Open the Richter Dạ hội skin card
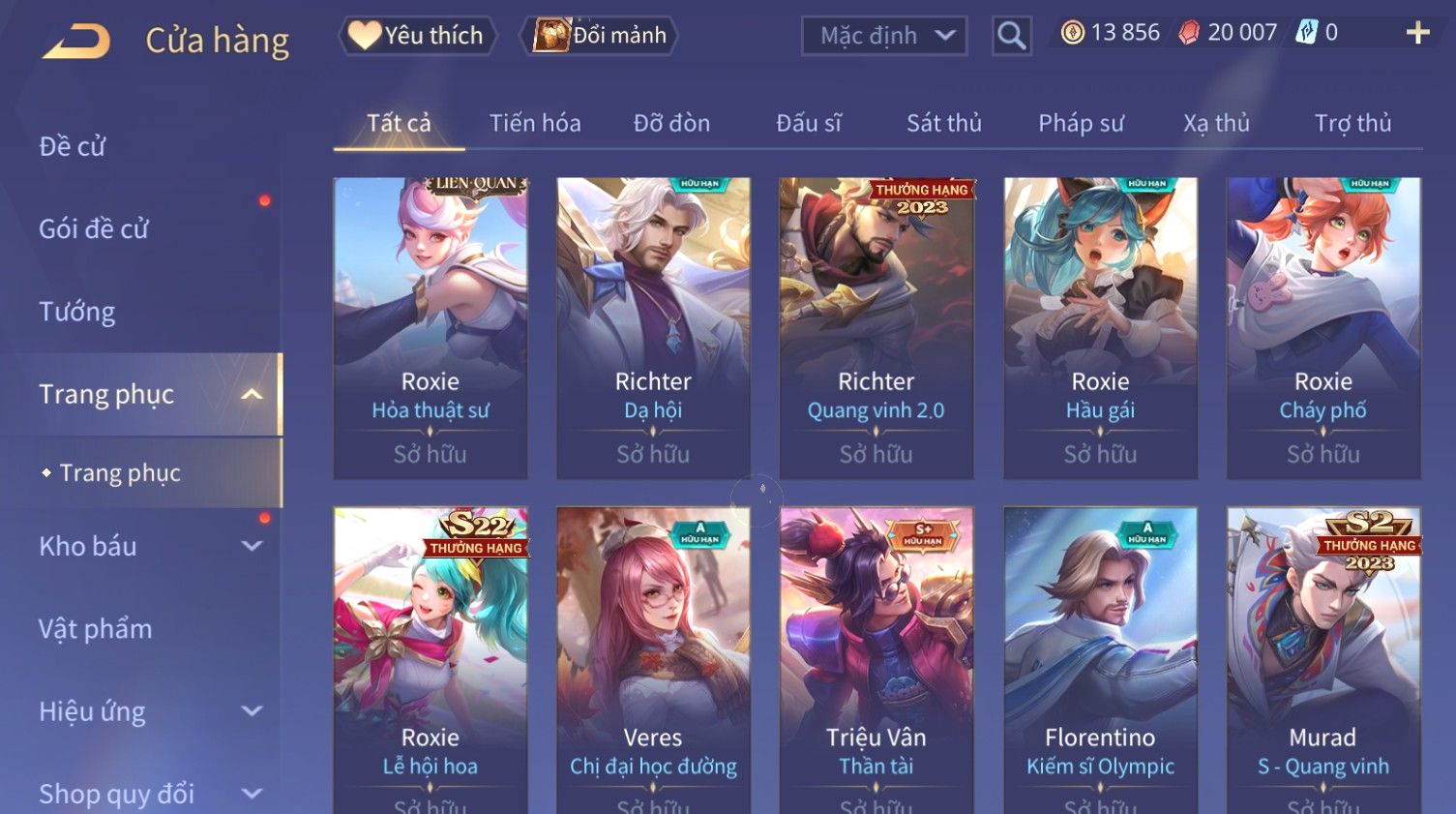The image size is (1456, 814). tap(653, 328)
